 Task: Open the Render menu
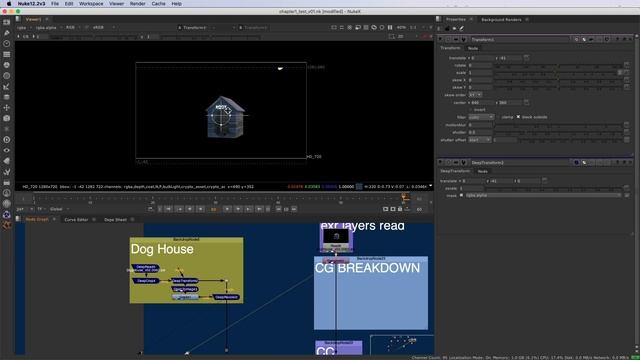(137, 4)
